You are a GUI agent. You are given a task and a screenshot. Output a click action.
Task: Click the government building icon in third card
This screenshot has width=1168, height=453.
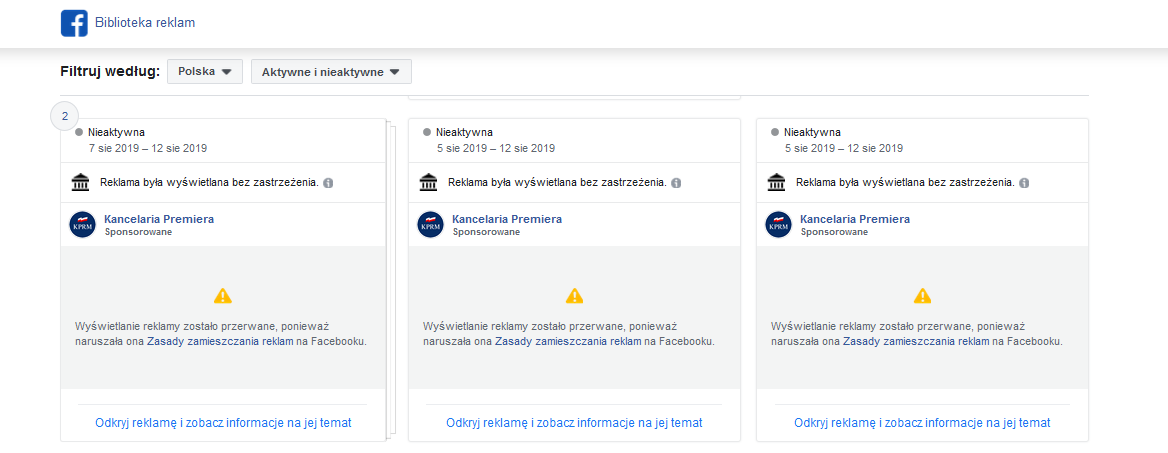pyautogui.click(x=776, y=182)
